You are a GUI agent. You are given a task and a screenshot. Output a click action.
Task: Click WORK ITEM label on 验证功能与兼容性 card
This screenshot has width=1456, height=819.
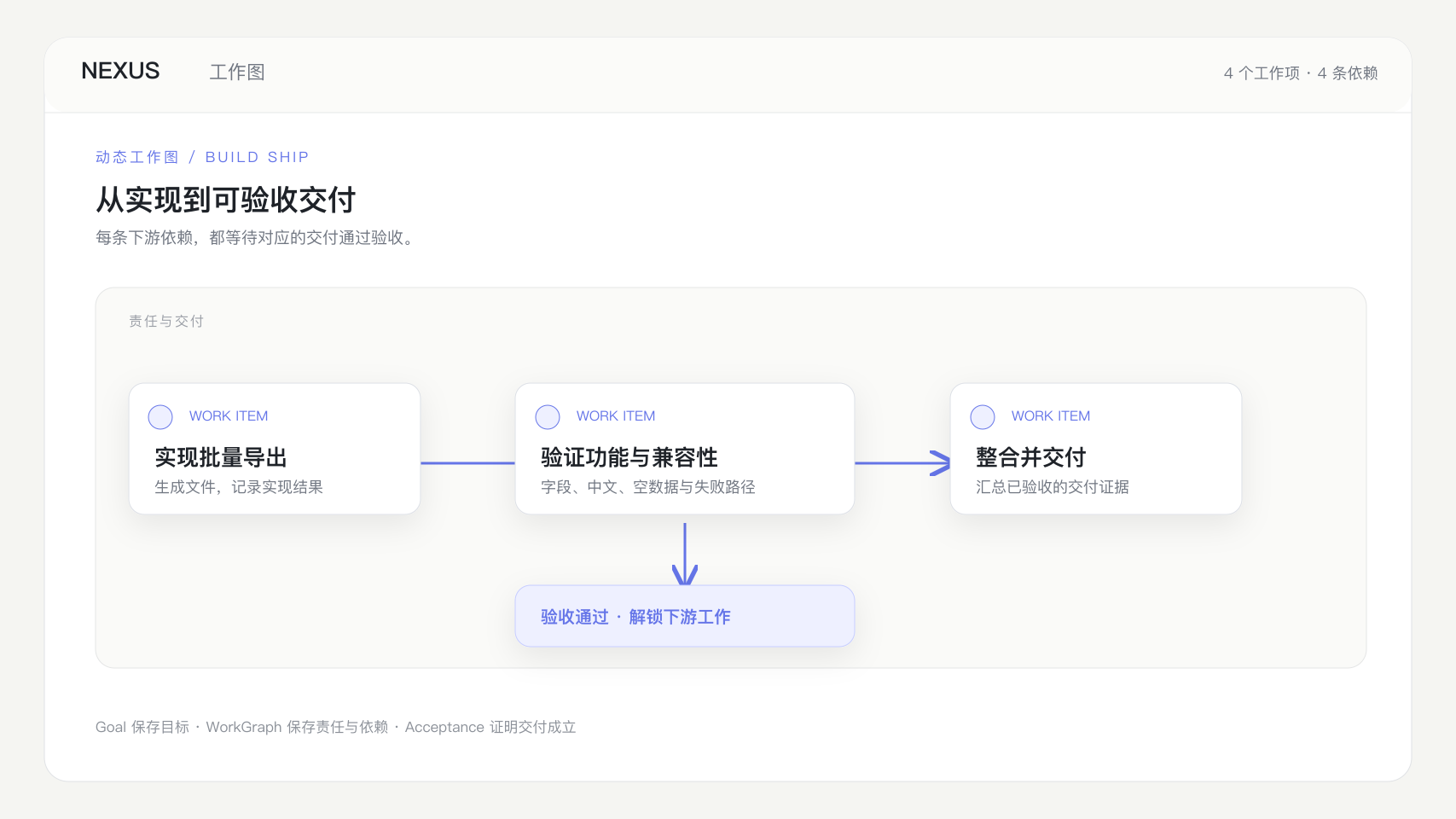tap(616, 415)
